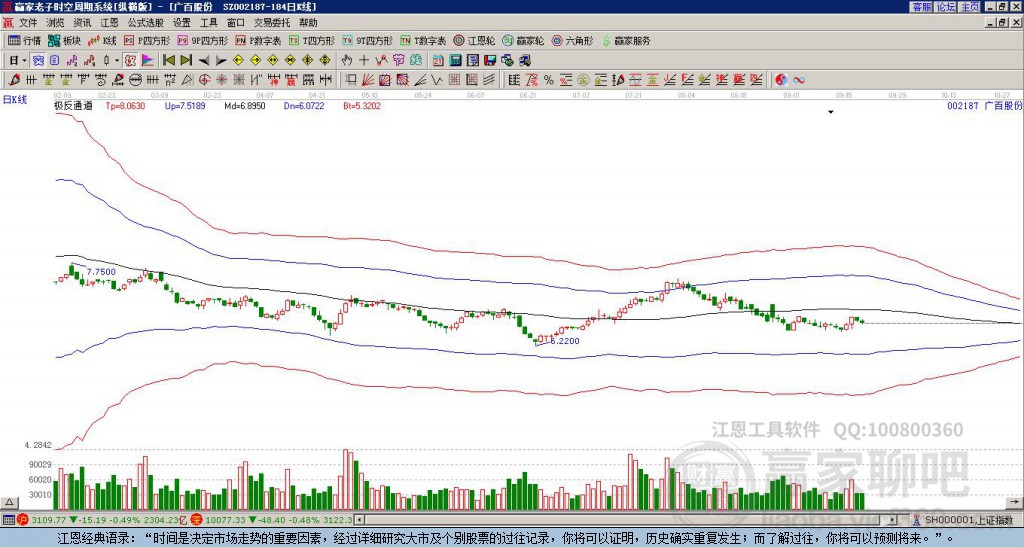Switch to the K线 chart view
Screen dimensions: 1024x548
102,40
